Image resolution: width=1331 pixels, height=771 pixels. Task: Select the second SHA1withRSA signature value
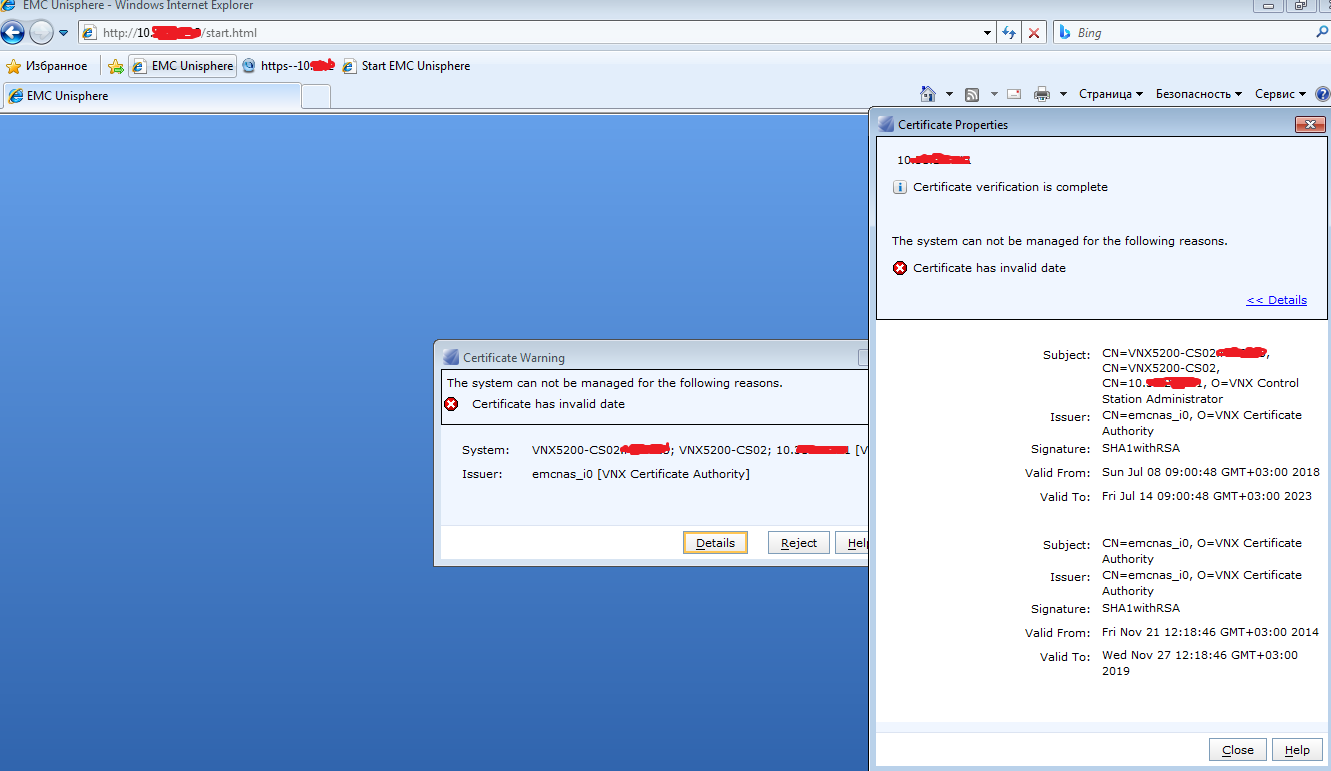point(1141,608)
